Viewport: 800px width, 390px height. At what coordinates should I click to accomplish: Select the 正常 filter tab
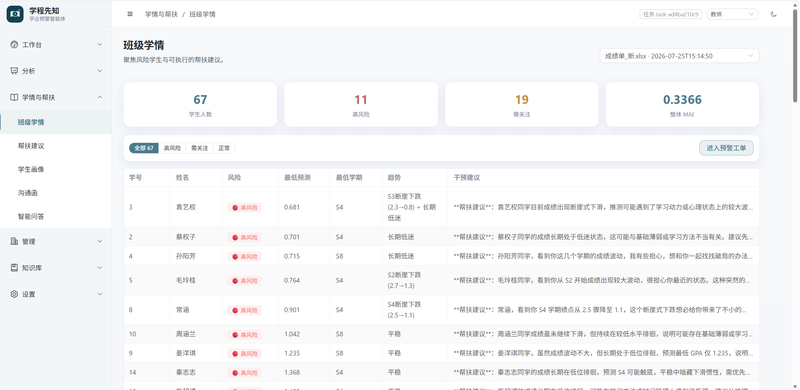[224, 148]
